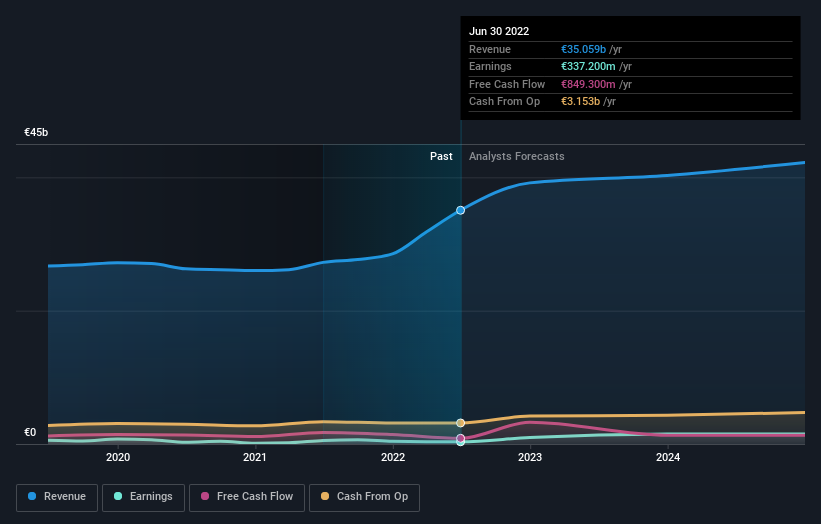
Task: Toggle the Earnings legend series
Action: (x=143, y=497)
